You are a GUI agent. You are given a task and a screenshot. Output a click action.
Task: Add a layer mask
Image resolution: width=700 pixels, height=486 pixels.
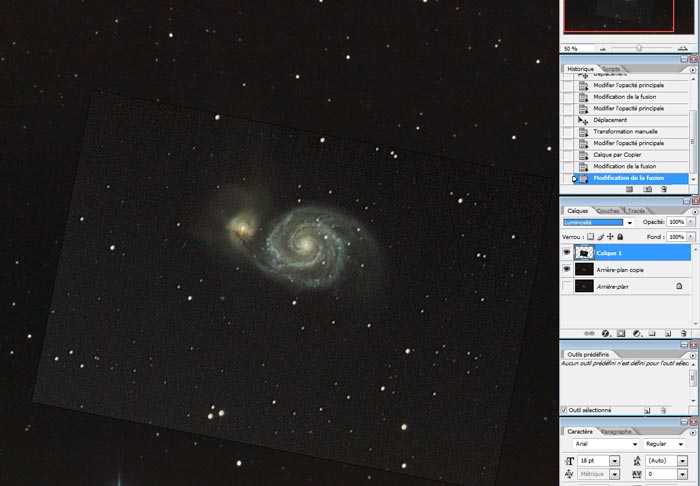tap(621, 333)
